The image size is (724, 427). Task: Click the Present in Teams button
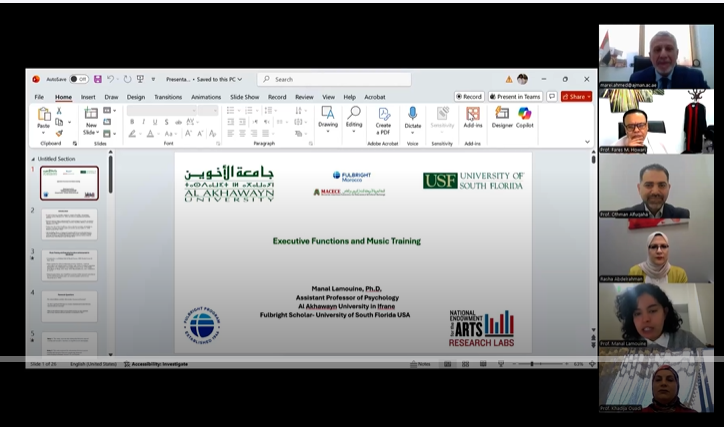[x=515, y=97]
